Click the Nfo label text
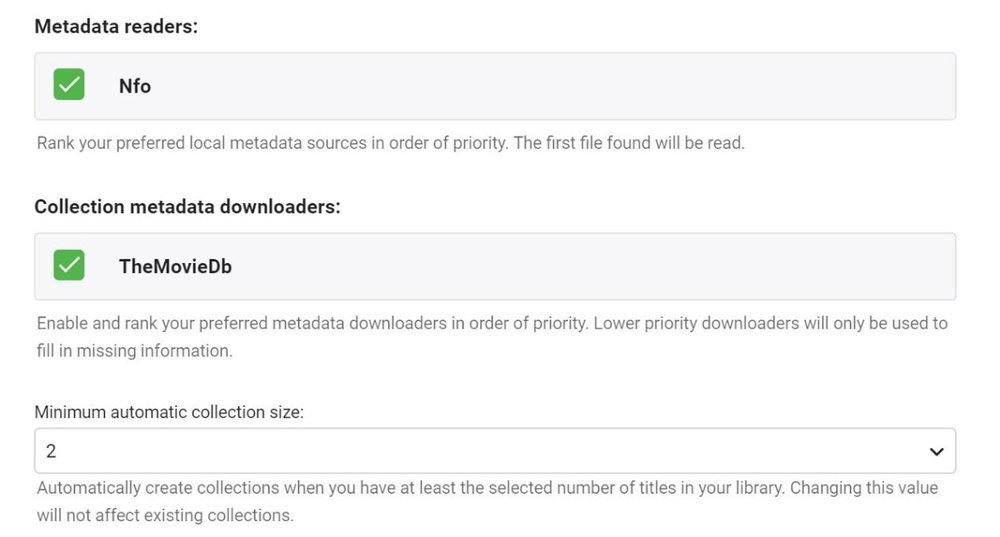The height and width of the screenshot is (537, 1000). pos(135,86)
